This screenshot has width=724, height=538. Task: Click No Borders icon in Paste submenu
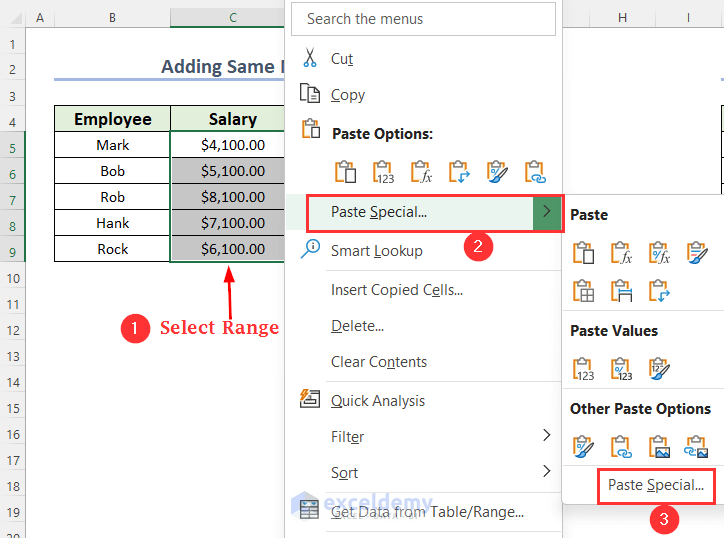[x=583, y=291]
